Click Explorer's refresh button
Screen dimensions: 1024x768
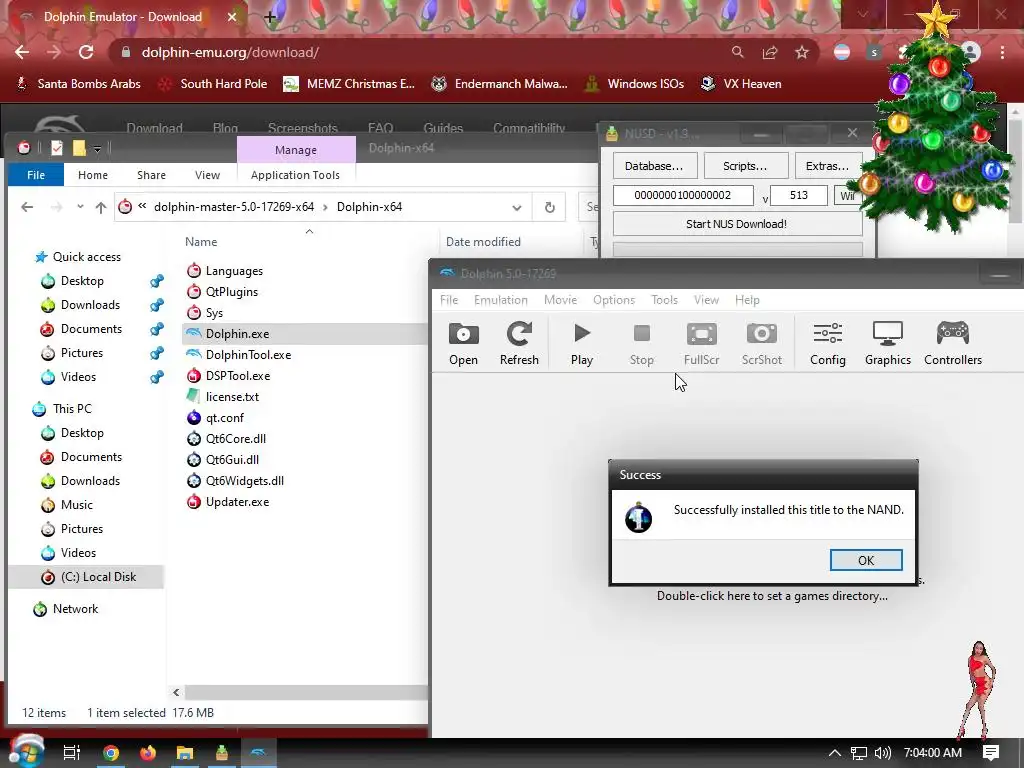pyautogui.click(x=549, y=208)
